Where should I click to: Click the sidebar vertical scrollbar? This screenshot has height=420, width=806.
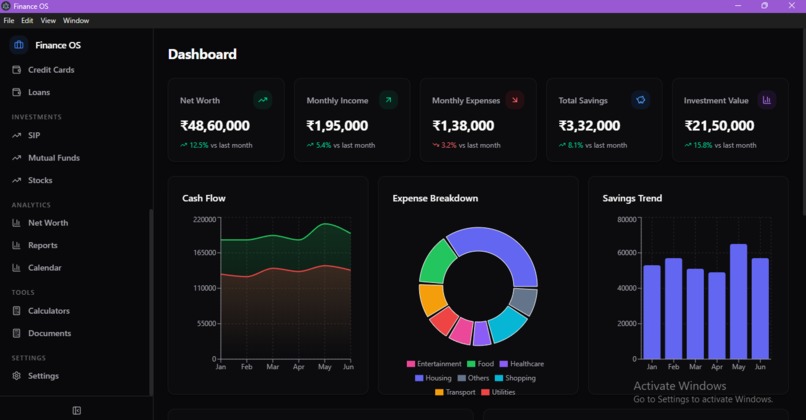click(151, 302)
